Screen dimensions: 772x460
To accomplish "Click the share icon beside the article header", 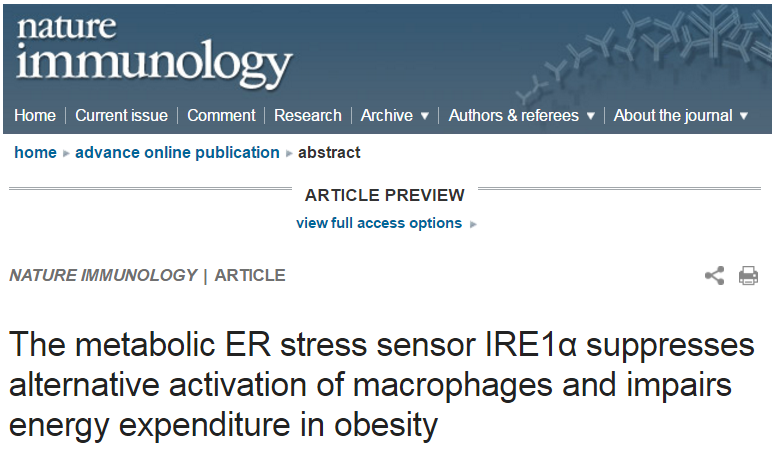I will point(714,275).
